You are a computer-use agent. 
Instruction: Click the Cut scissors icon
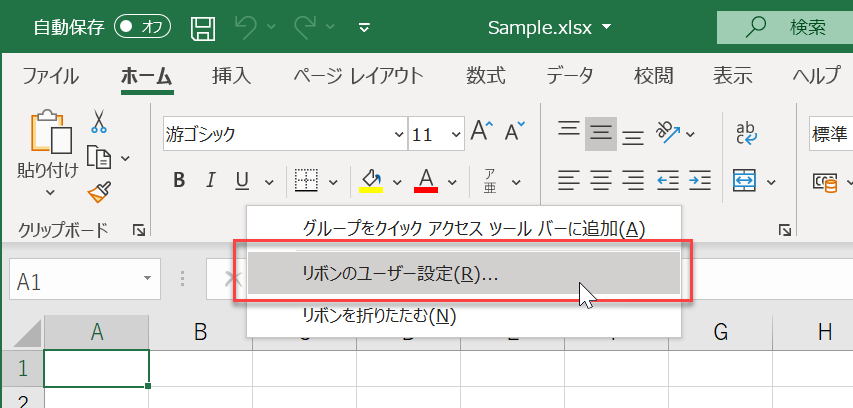(x=99, y=122)
